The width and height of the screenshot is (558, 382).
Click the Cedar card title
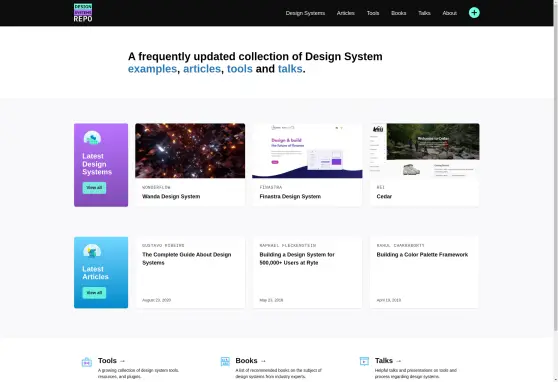[384, 197]
